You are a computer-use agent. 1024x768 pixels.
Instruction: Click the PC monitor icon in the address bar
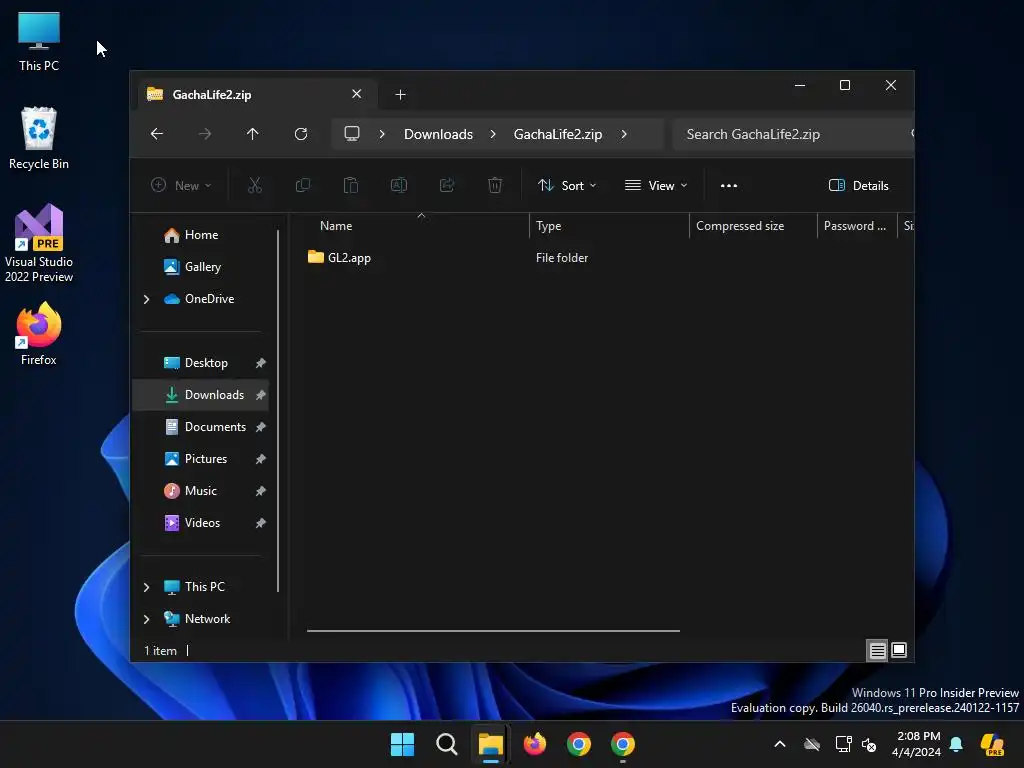(x=352, y=134)
